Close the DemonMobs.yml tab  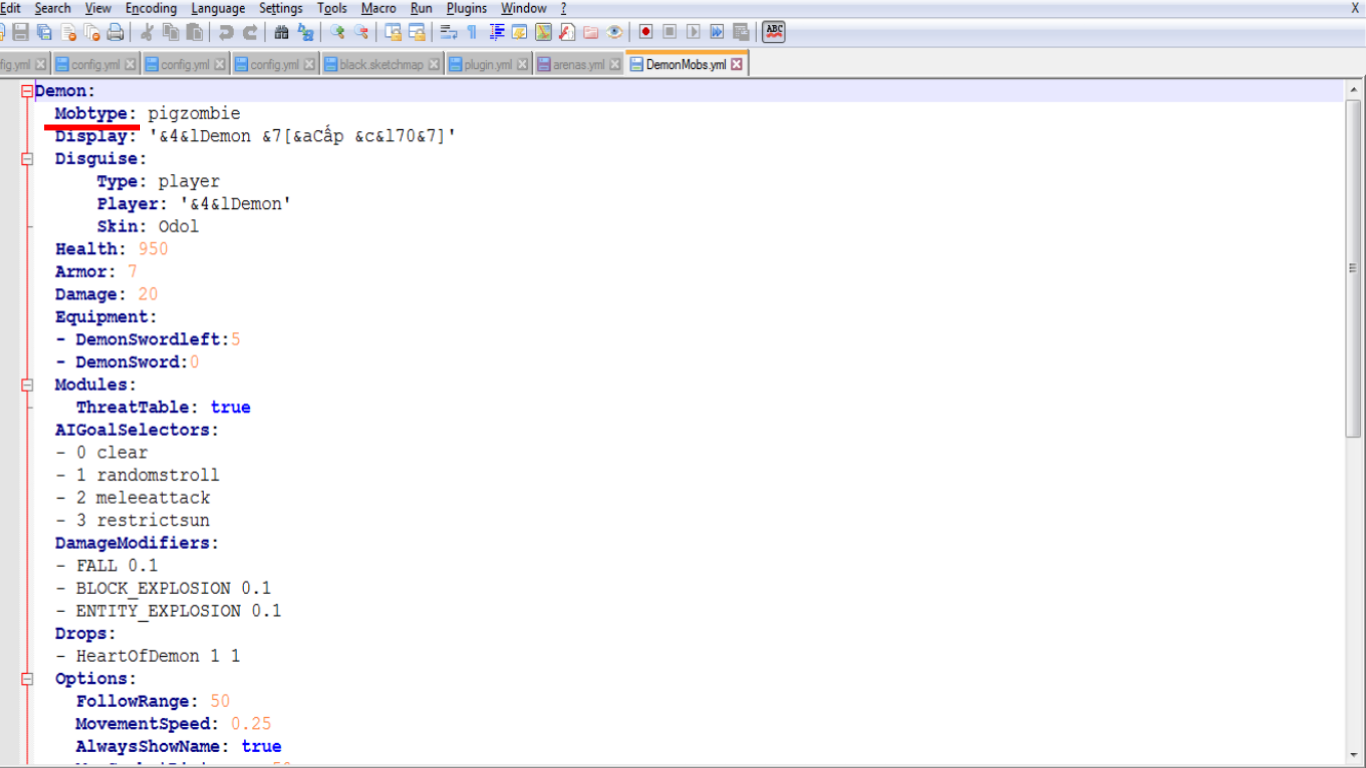[737, 64]
